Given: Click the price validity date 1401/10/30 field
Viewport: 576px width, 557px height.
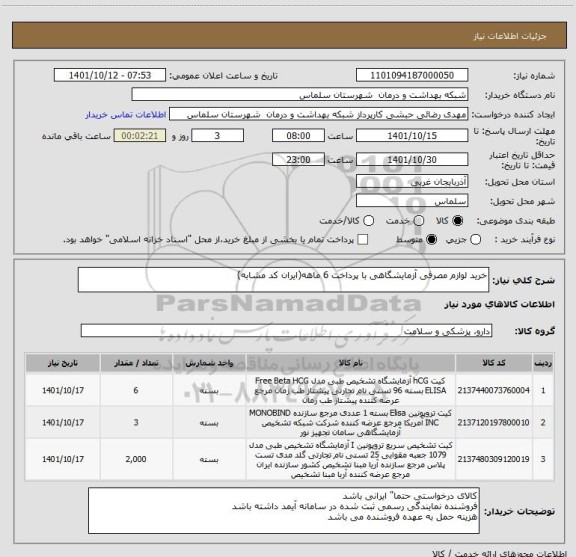Looking at the screenshot, I should click(412, 159).
